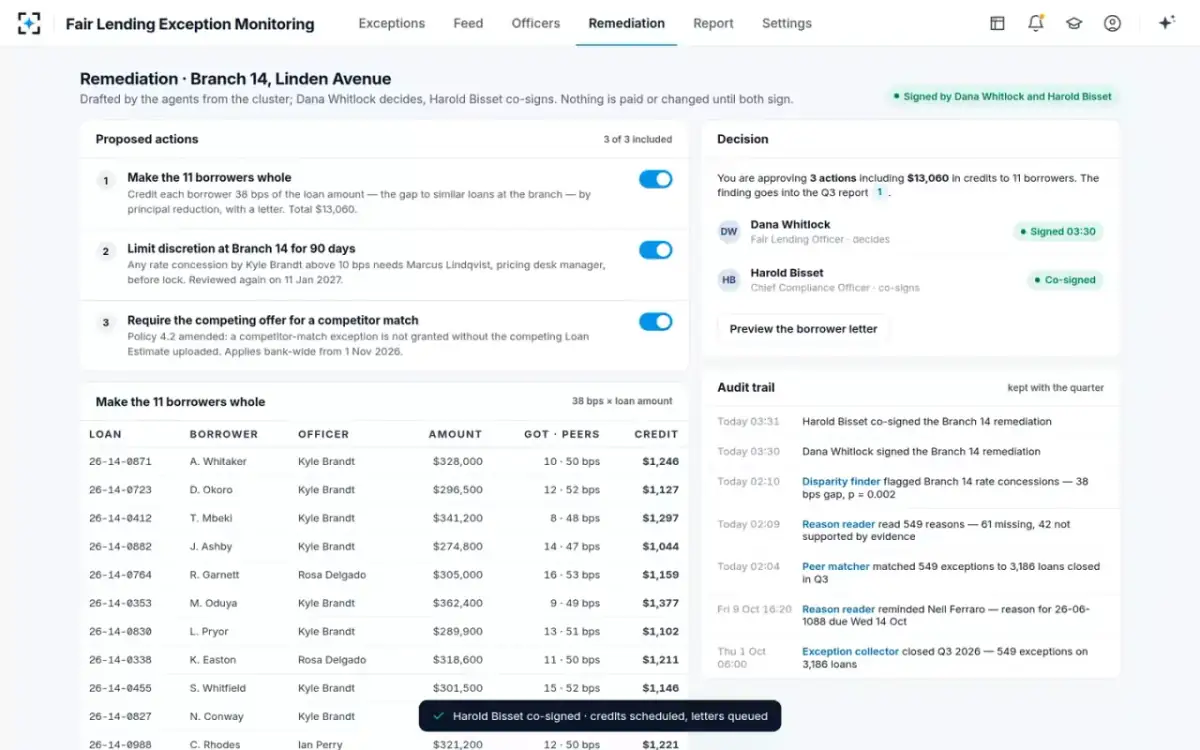Click Rosa Delgado in the R. Garnett row
The width and height of the screenshot is (1200, 750).
pos(332,575)
